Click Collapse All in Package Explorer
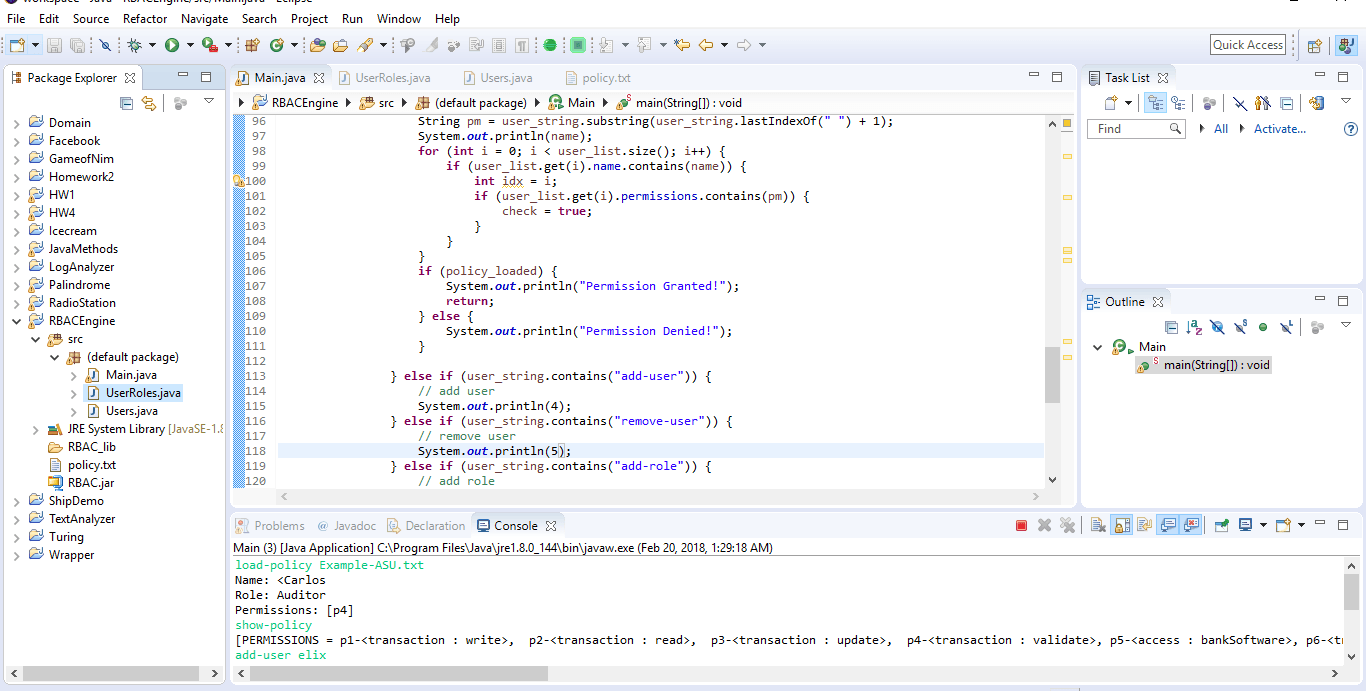The height and width of the screenshot is (691, 1366). [x=126, y=103]
